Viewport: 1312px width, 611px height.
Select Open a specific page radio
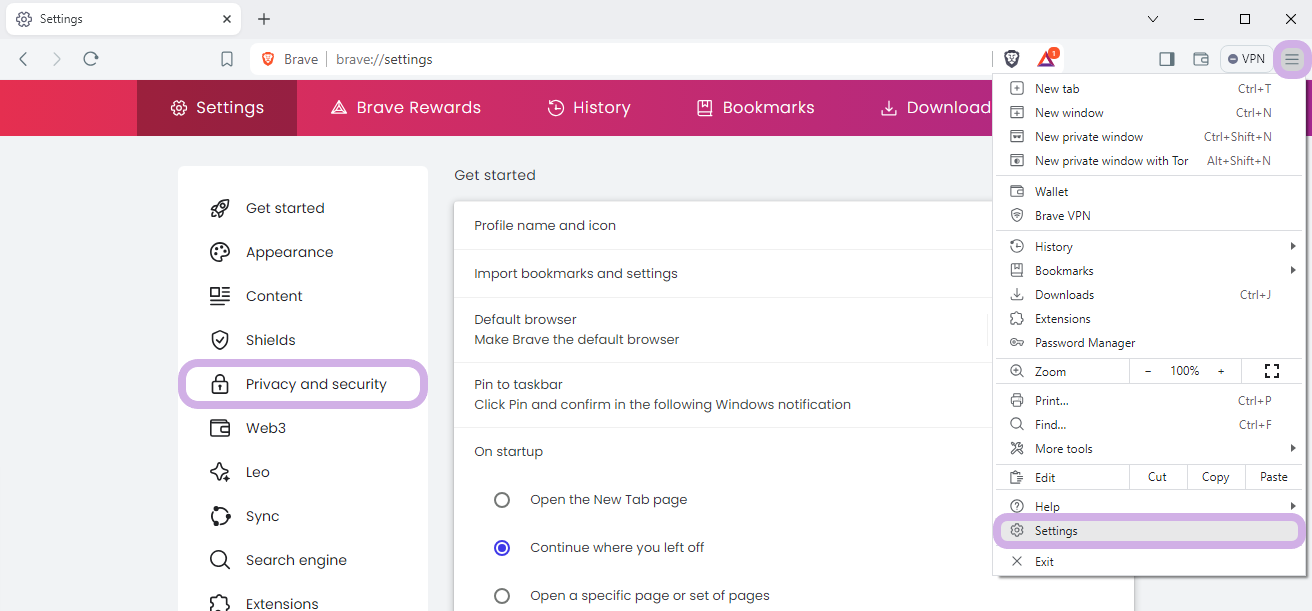click(x=502, y=596)
